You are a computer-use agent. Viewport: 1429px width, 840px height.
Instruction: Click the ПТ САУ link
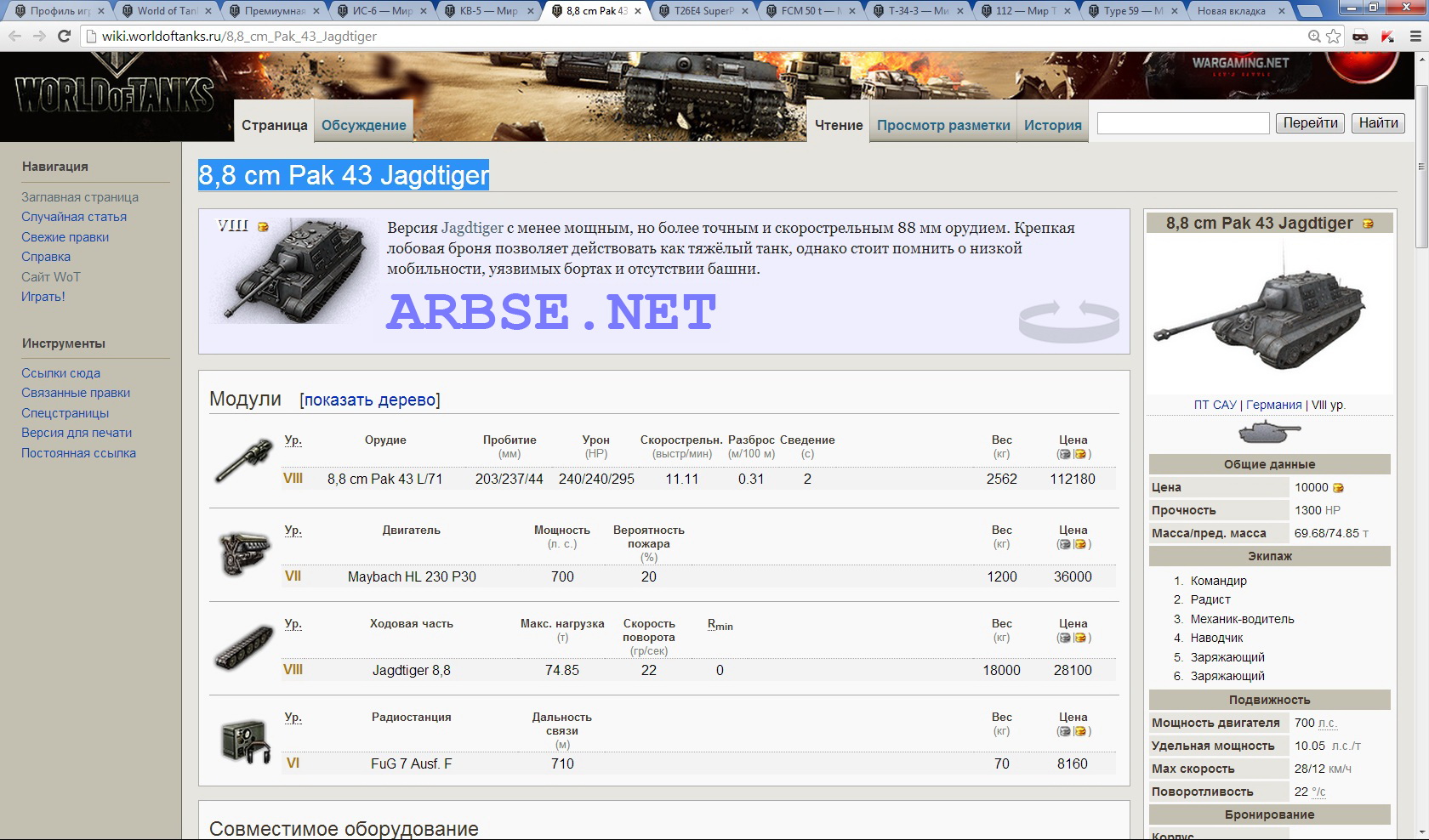point(1215,405)
